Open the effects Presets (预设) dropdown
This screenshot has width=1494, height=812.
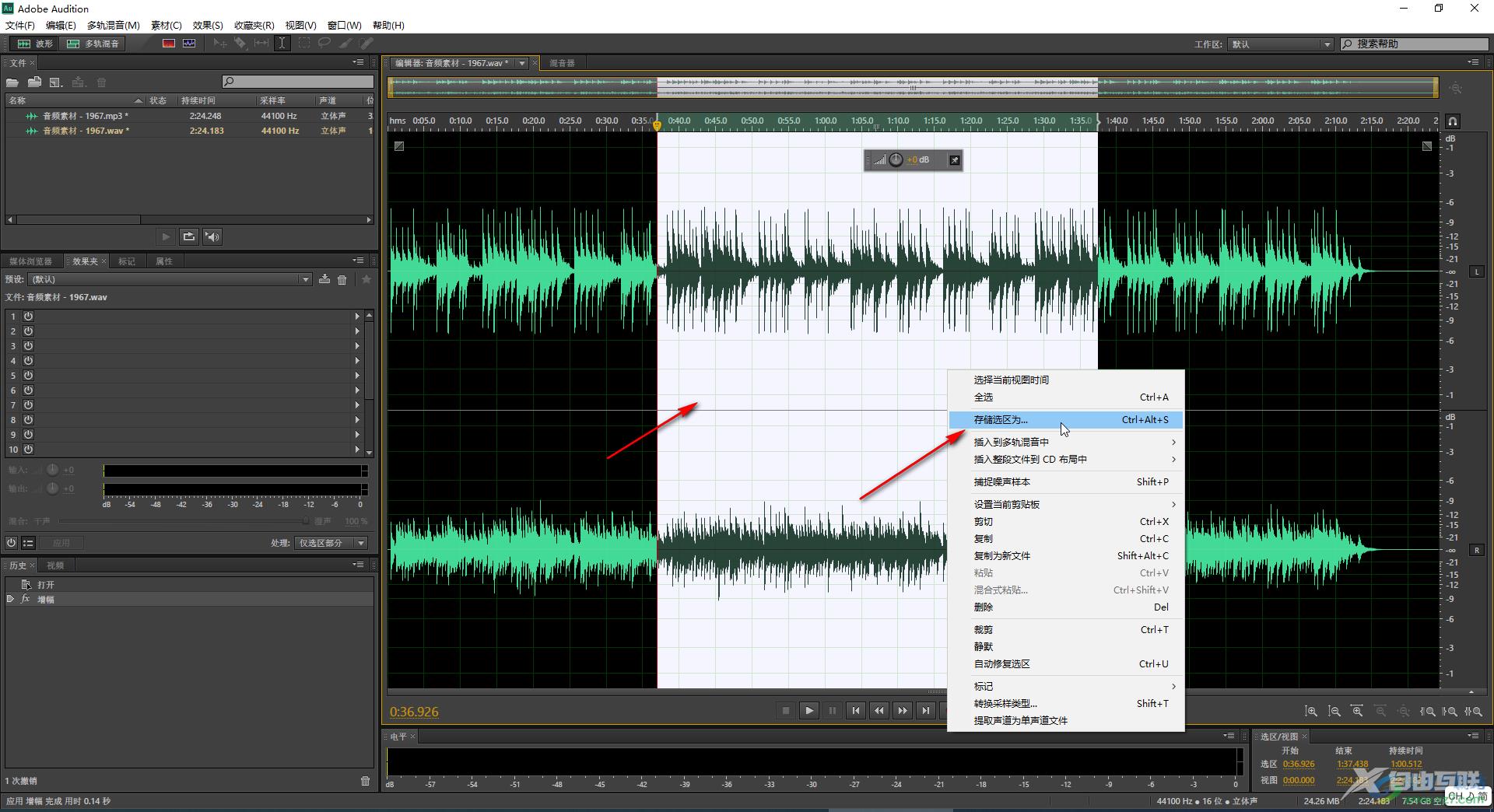(170, 279)
